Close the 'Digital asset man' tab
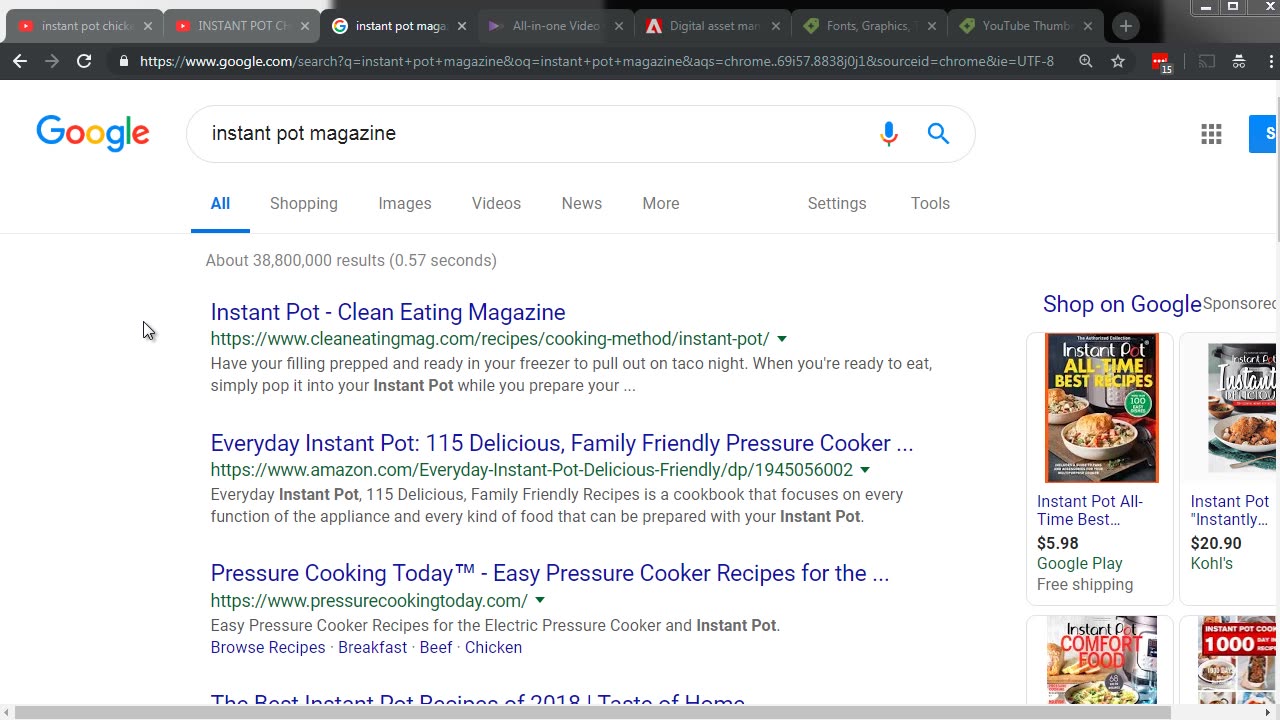1280x720 pixels. pyautogui.click(x=776, y=26)
